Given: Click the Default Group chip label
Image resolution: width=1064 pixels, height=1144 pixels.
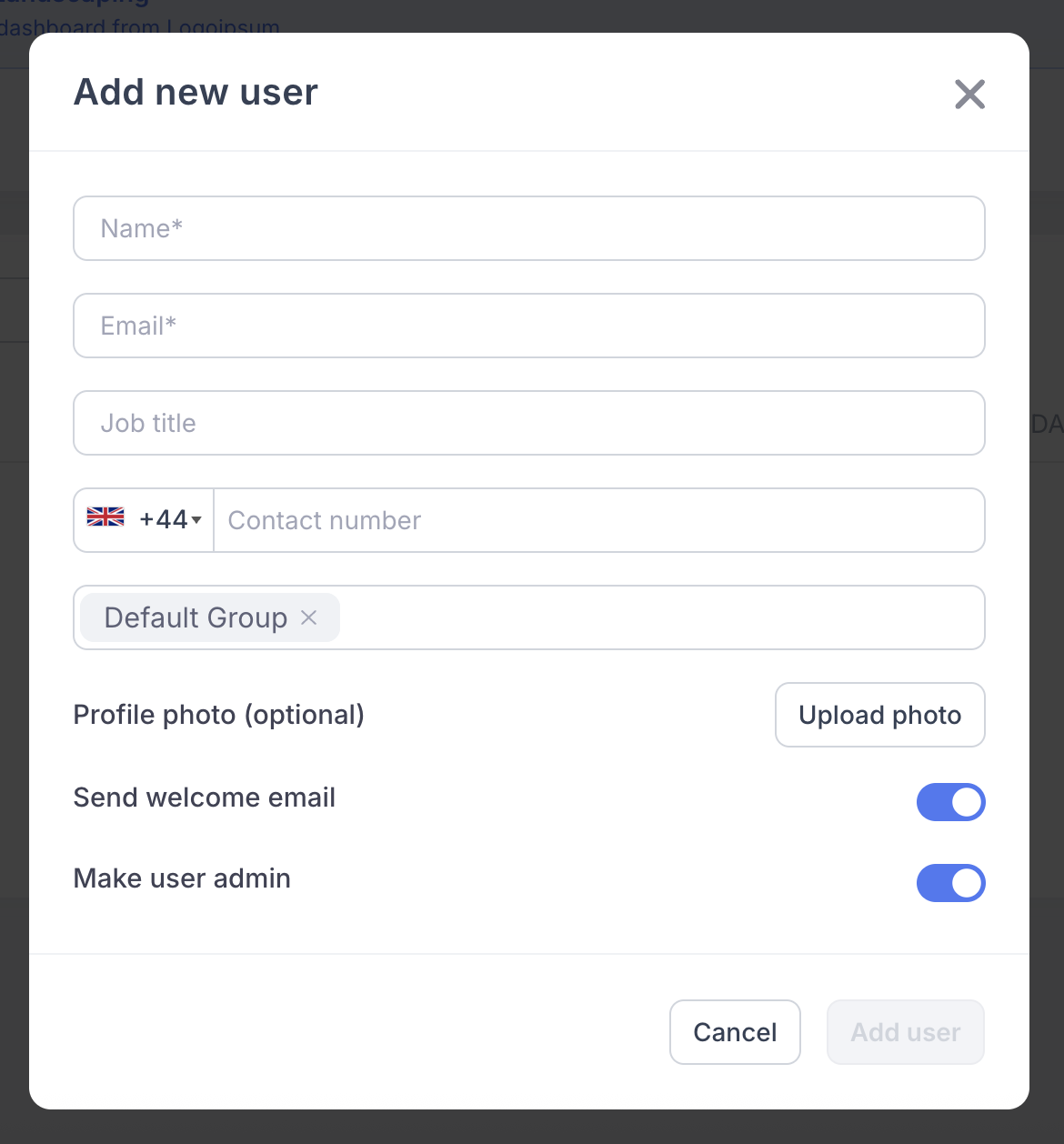Looking at the screenshot, I should click(196, 617).
